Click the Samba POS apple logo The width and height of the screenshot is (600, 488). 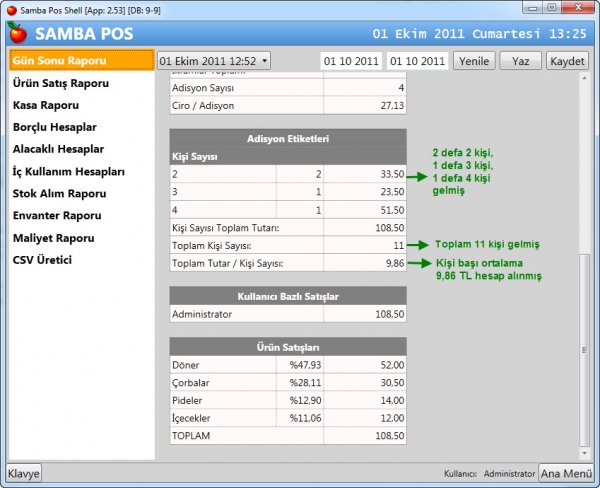[x=18, y=33]
